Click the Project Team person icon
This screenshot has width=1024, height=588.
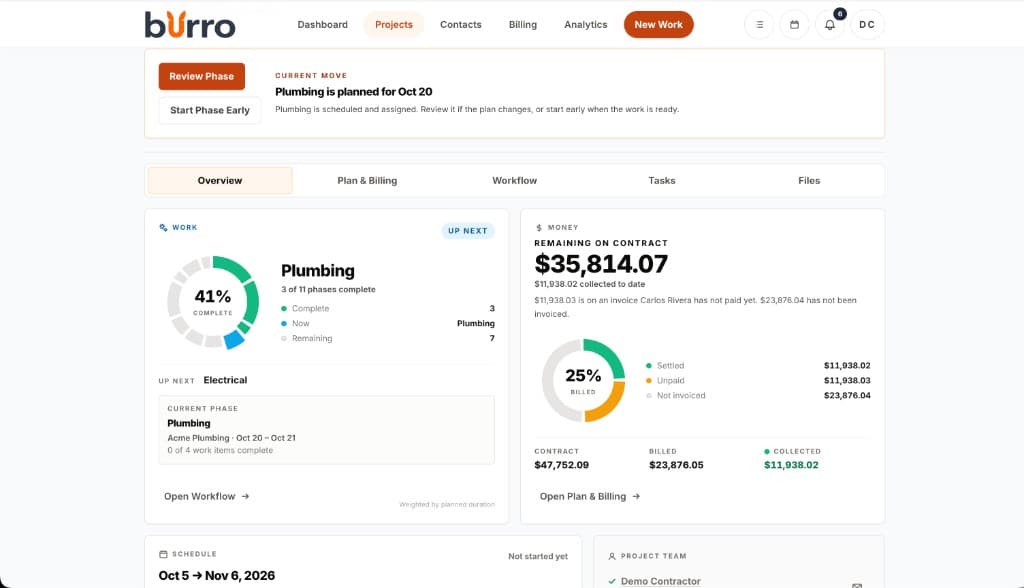point(612,557)
